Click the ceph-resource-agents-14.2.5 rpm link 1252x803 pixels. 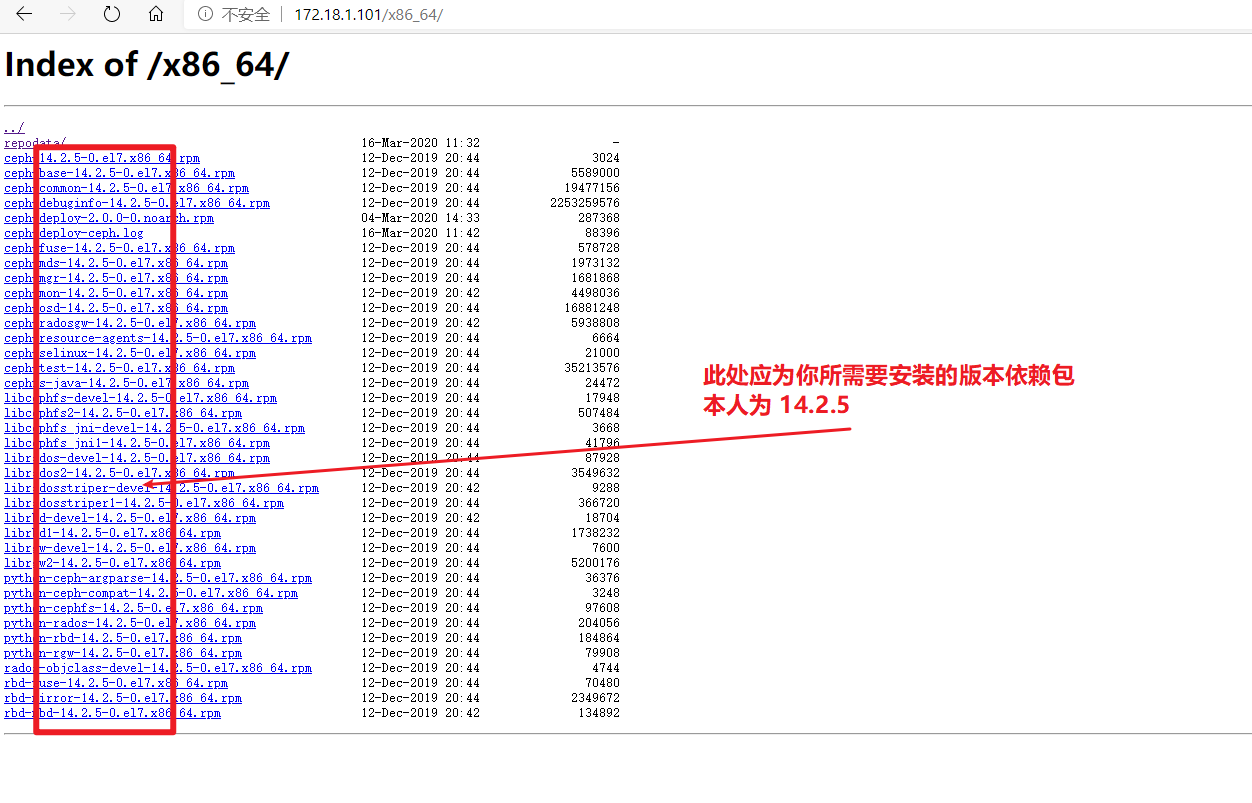[x=157, y=338]
